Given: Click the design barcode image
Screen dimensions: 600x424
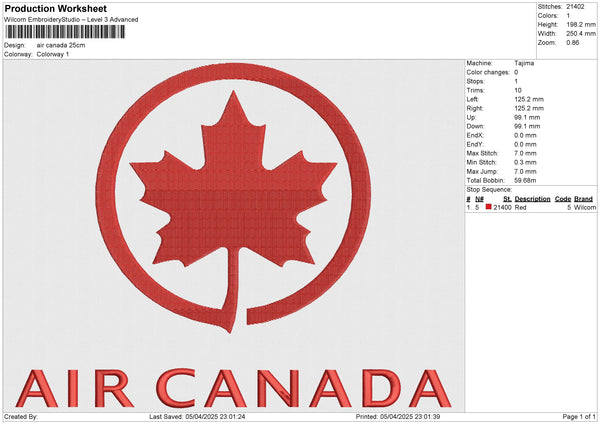Looking at the screenshot, I should pos(65,32).
